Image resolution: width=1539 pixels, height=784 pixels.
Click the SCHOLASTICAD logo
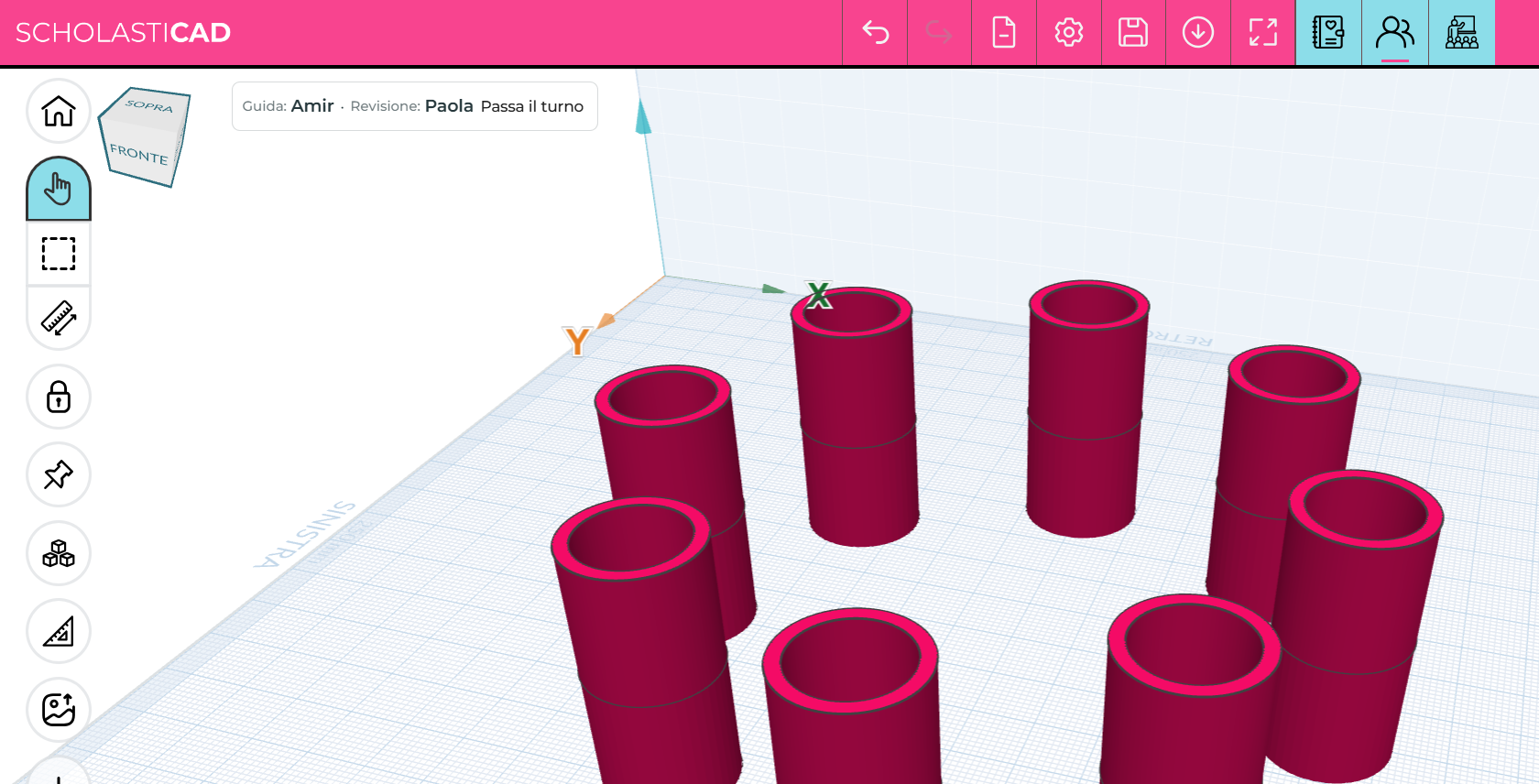[123, 33]
